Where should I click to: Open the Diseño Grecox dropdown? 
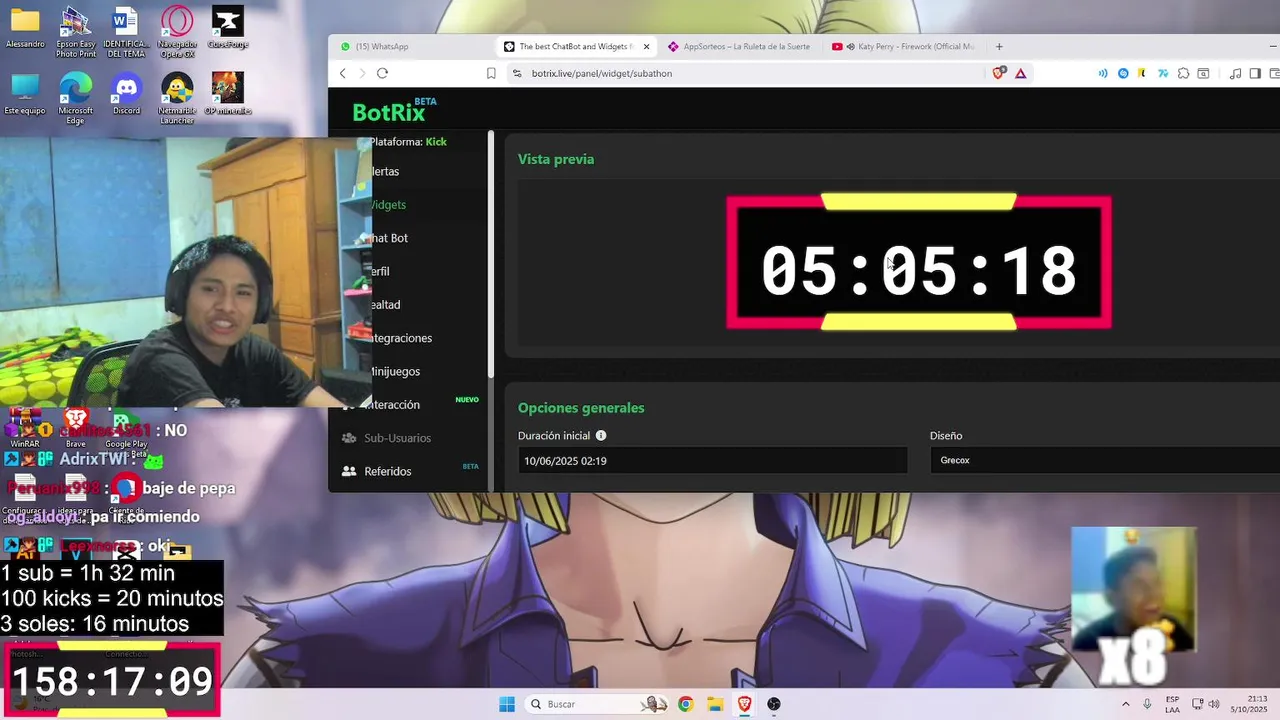(x=1105, y=460)
